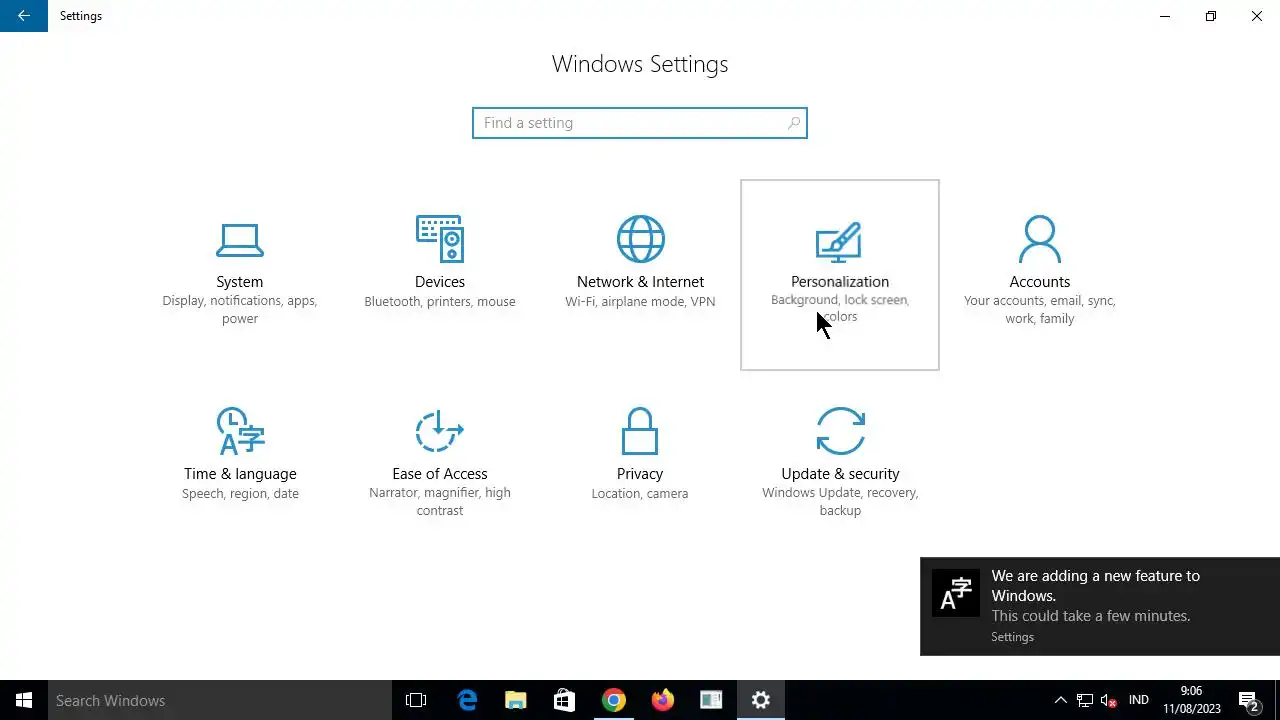Click 'Windows Update, recovery, backup' text
The image size is (1280, 720).
[840, 502]
